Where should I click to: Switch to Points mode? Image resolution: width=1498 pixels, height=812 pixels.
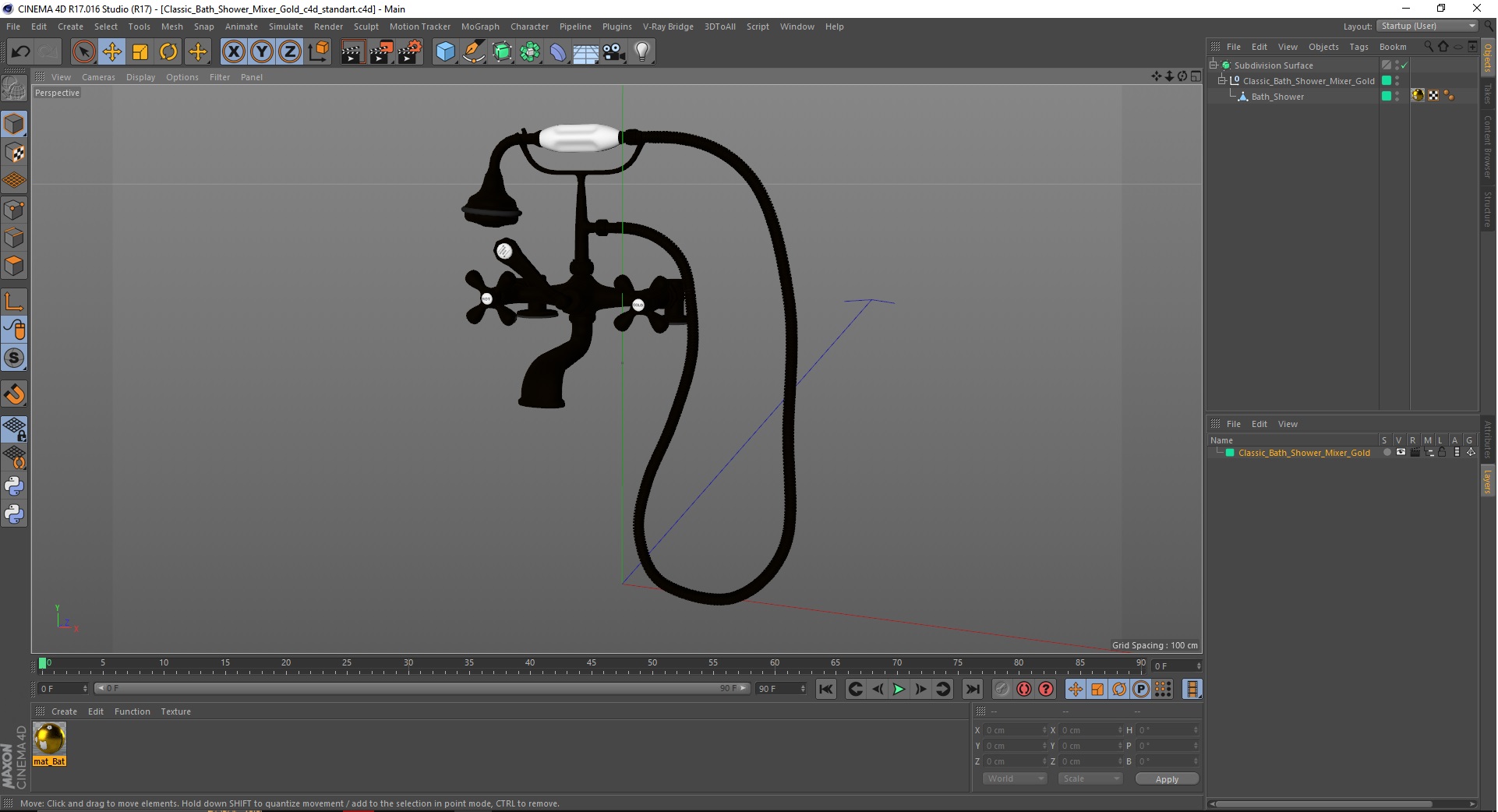pos(14,210)
